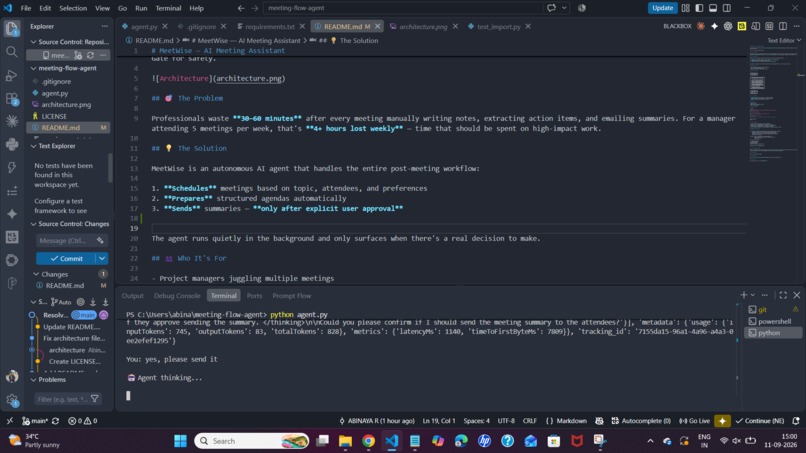Synchronize changes in the status bar
806x453 pixels.
pos(56,421)
